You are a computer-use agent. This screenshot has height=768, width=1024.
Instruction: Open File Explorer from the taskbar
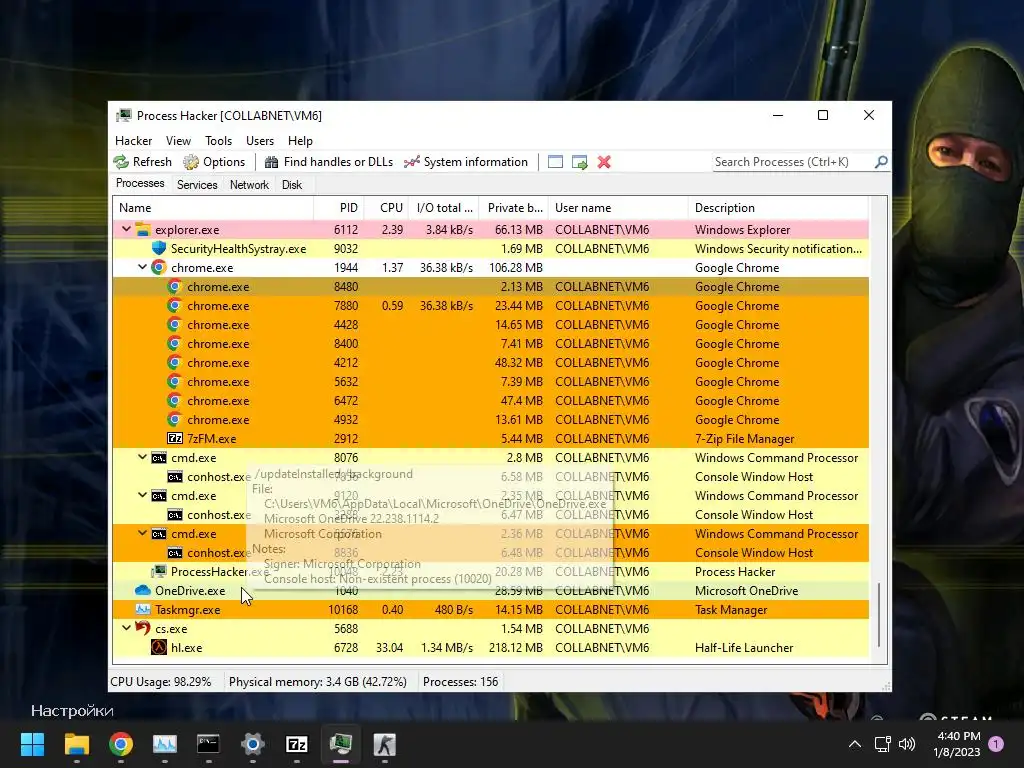pyautogui.click(x=76, y=744)
